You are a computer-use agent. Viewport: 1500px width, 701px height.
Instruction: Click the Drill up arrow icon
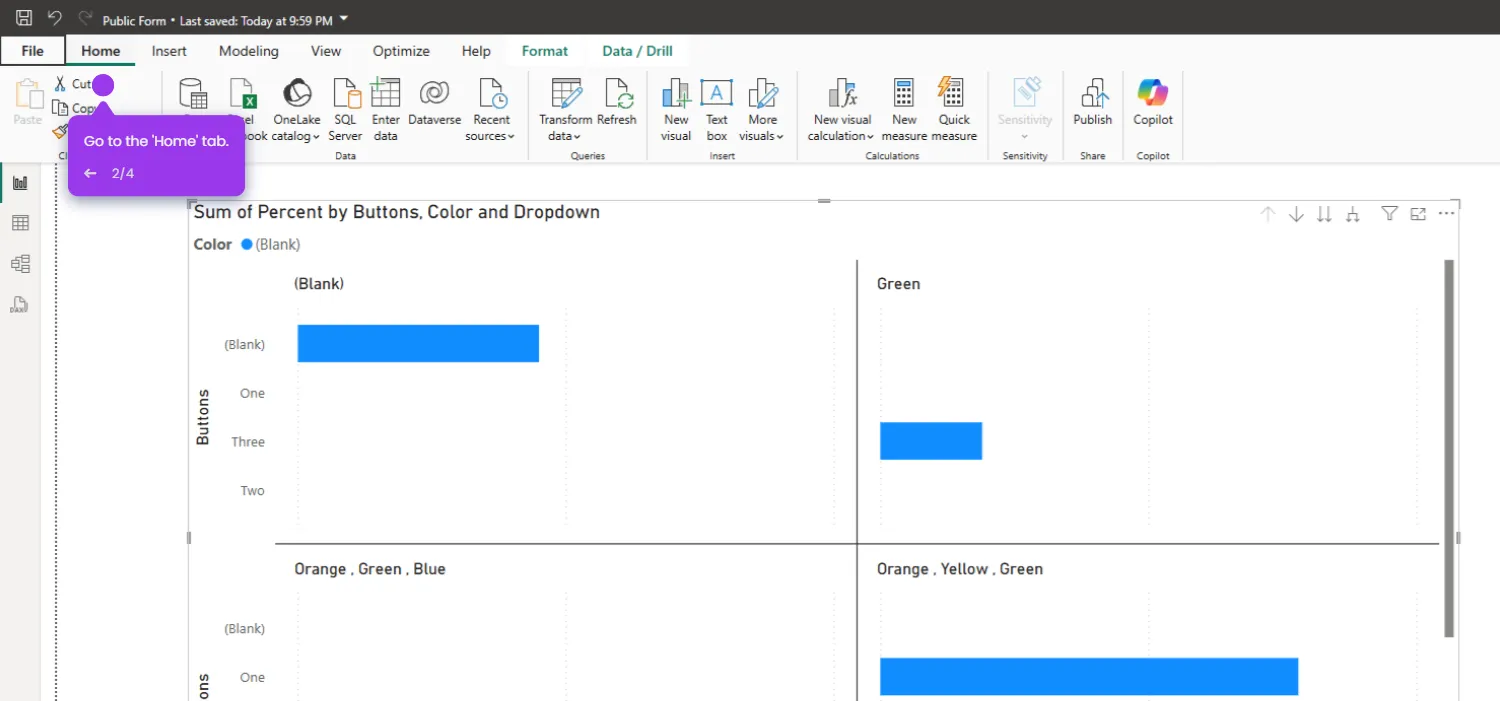(x=1268, y=214)
